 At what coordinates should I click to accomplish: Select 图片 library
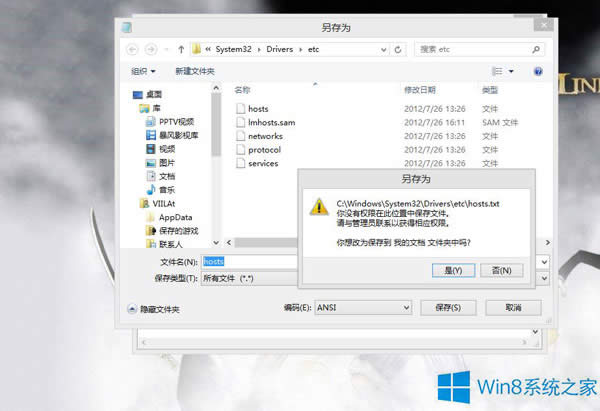(161, 163)
